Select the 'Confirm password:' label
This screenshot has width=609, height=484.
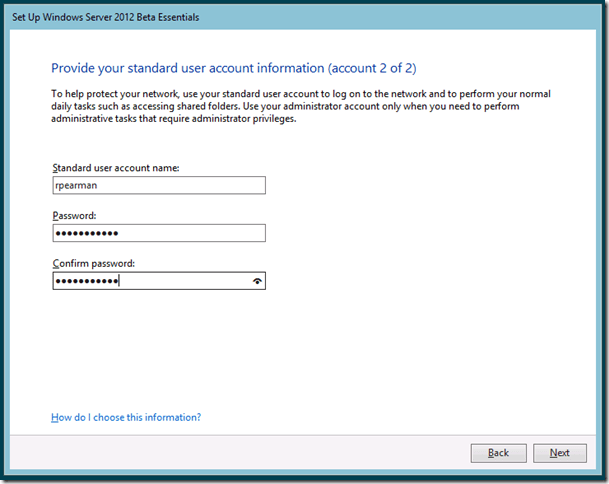[93, 264]
